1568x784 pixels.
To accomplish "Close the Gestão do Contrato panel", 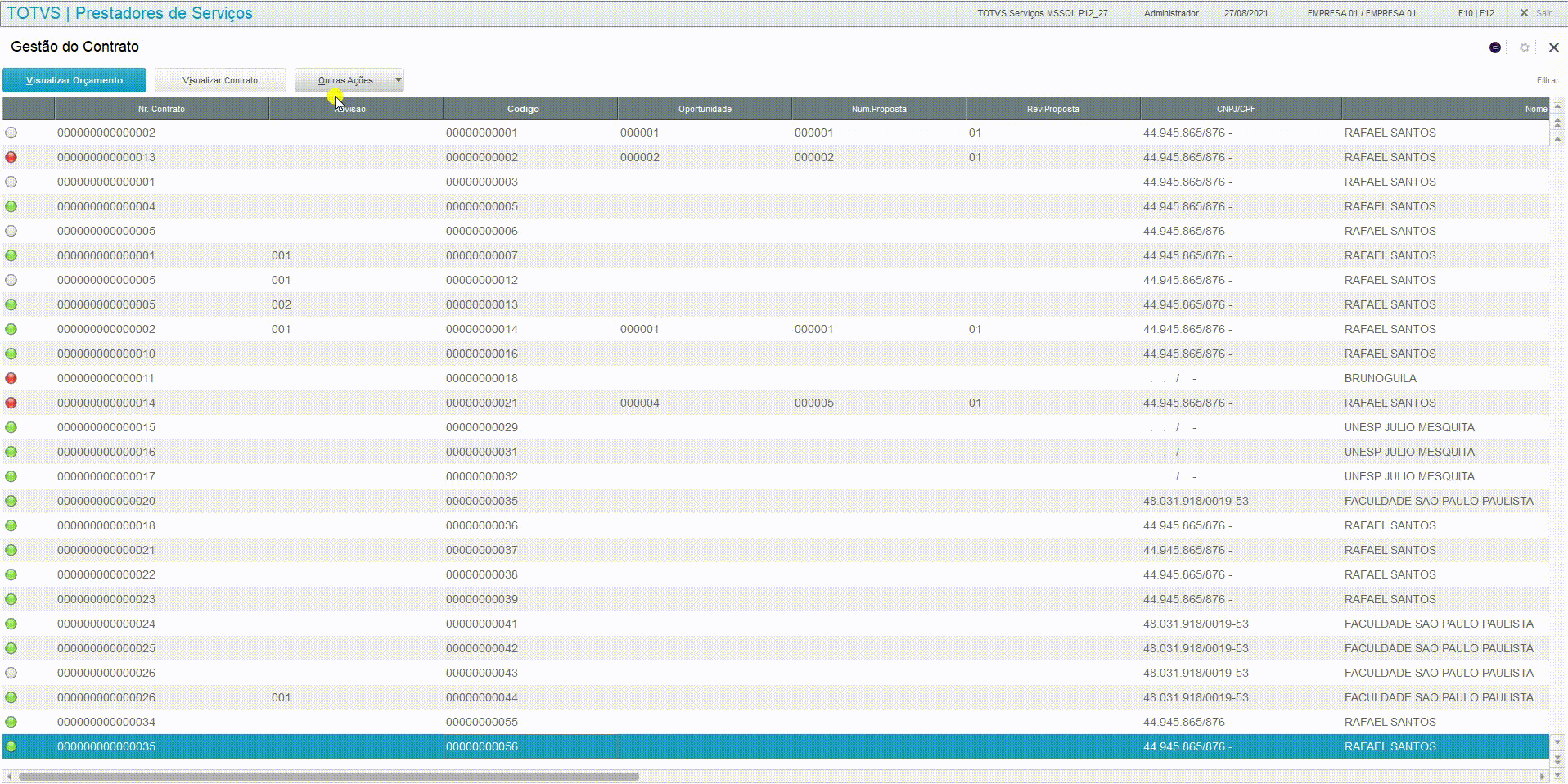I will [1554, 47].
